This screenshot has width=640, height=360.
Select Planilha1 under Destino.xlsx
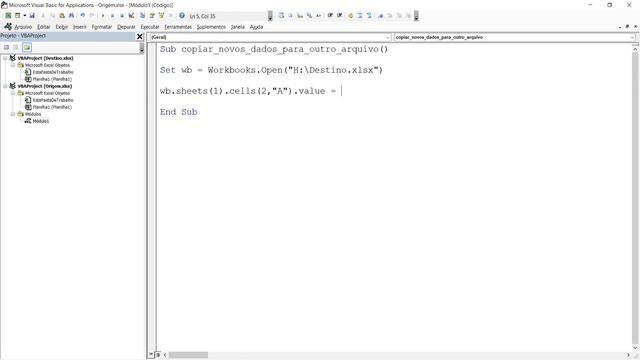(x=52, y=79)
